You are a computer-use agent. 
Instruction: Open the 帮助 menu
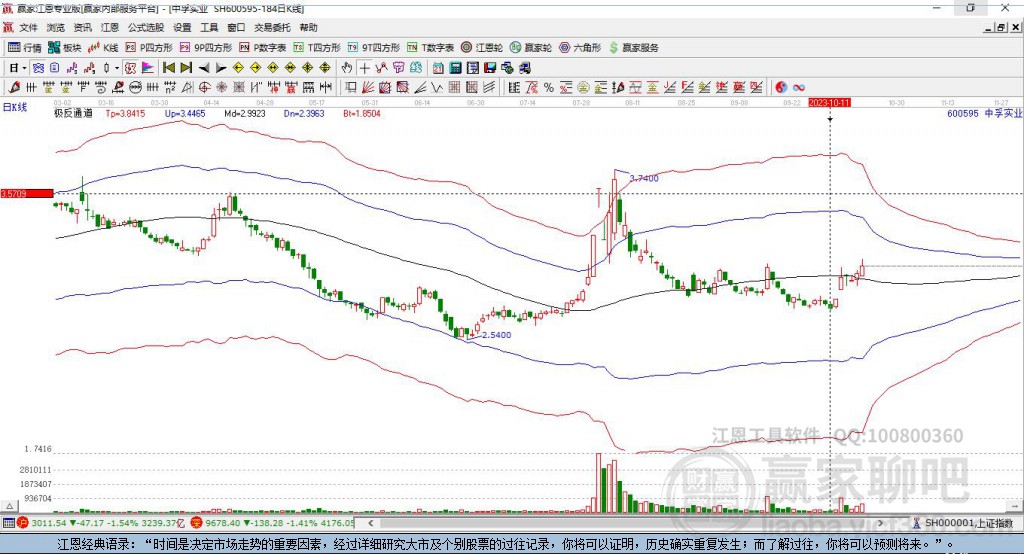pos(308,27)
